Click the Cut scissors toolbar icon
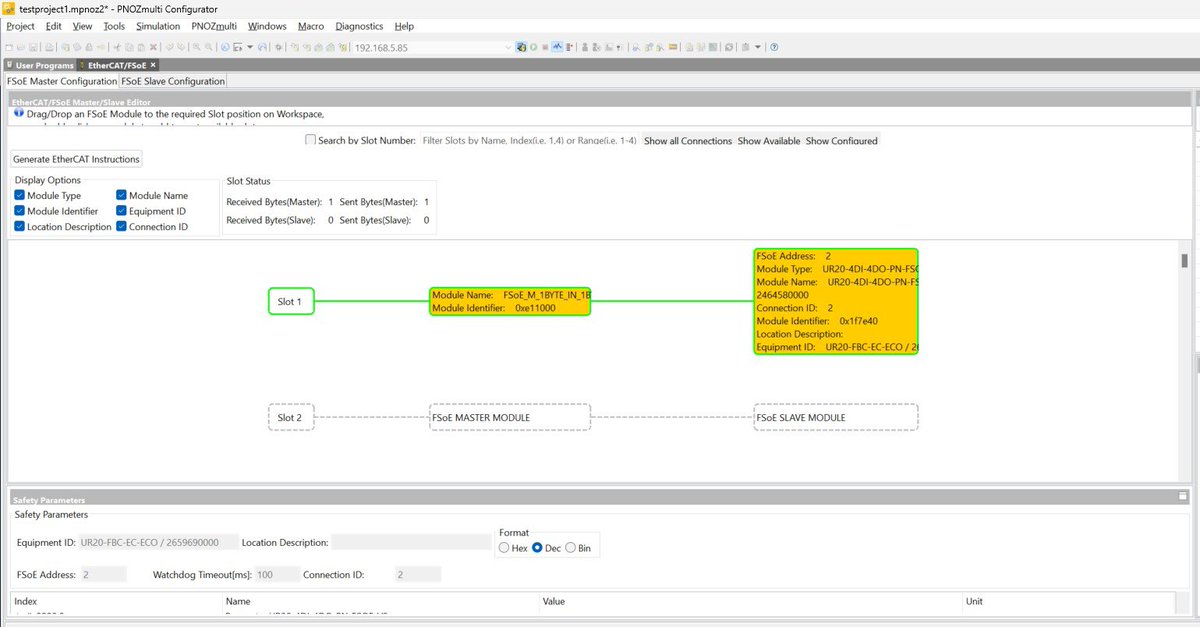This screenshot has height=627, width=1200. pyautogui.click(x=117, y=47)
